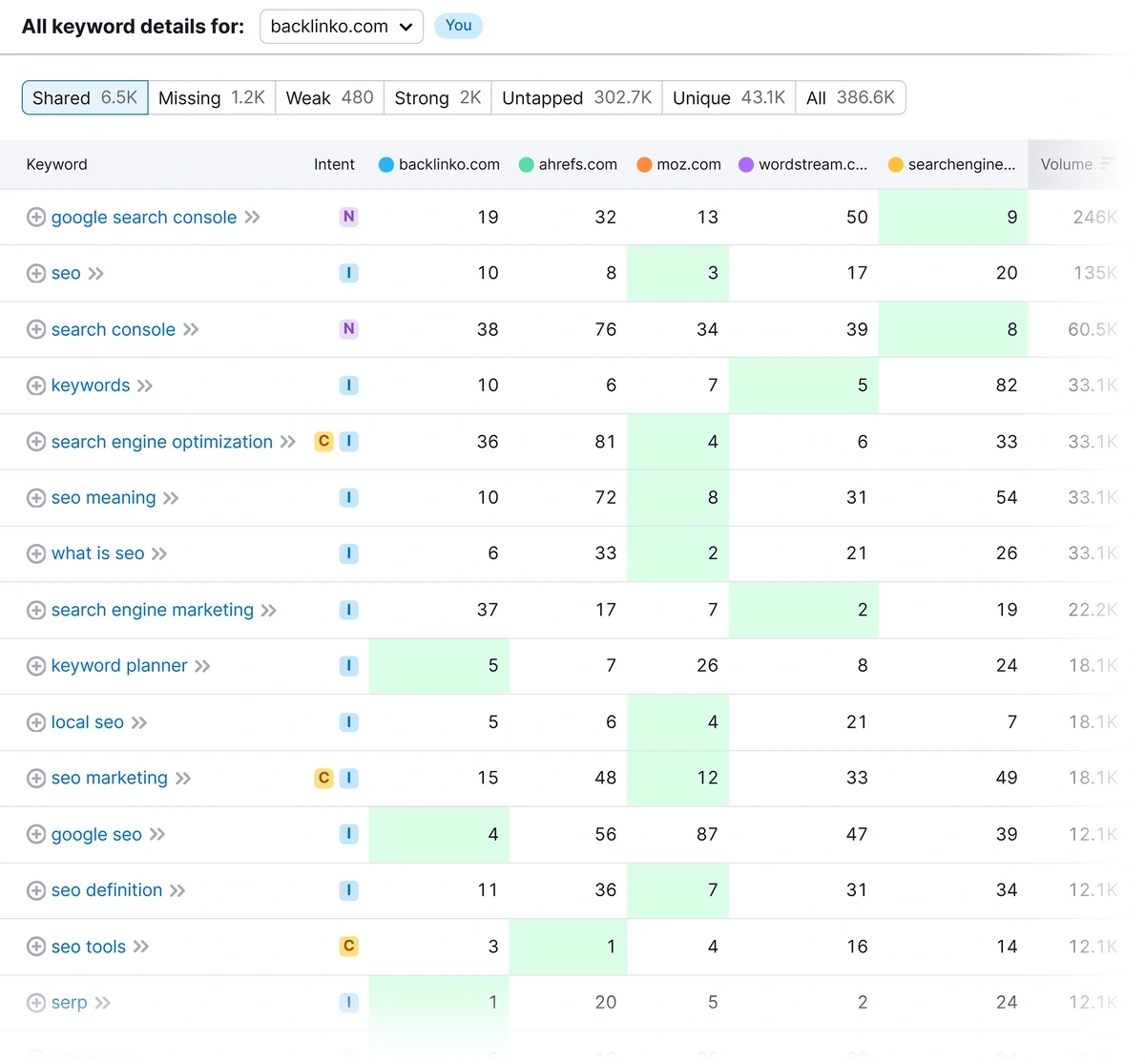Open the google seo keyword link

96,834
